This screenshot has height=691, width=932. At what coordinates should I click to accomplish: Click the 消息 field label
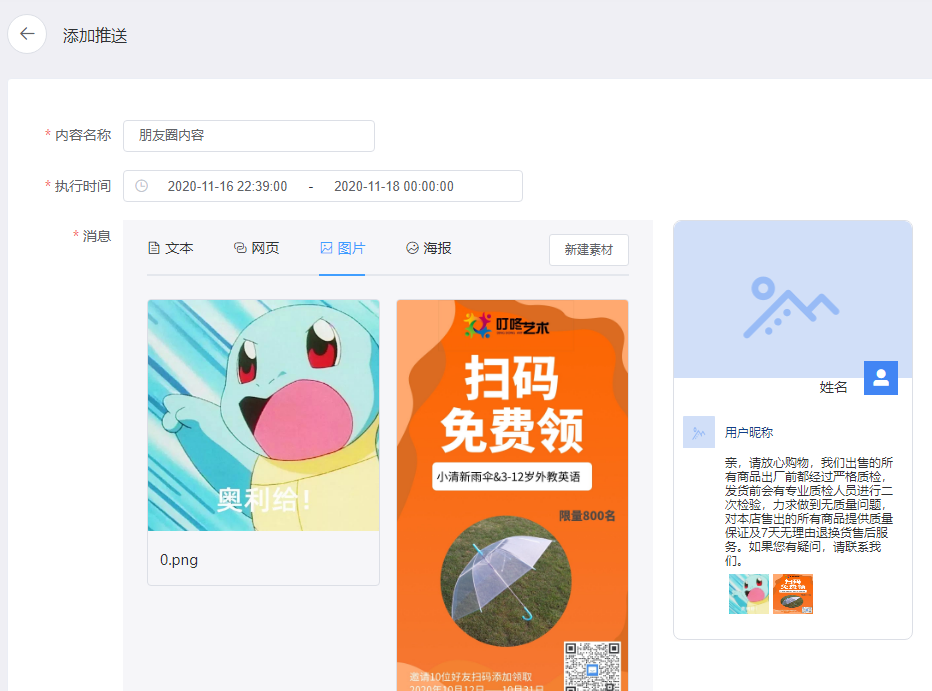[x=97, y=236]
